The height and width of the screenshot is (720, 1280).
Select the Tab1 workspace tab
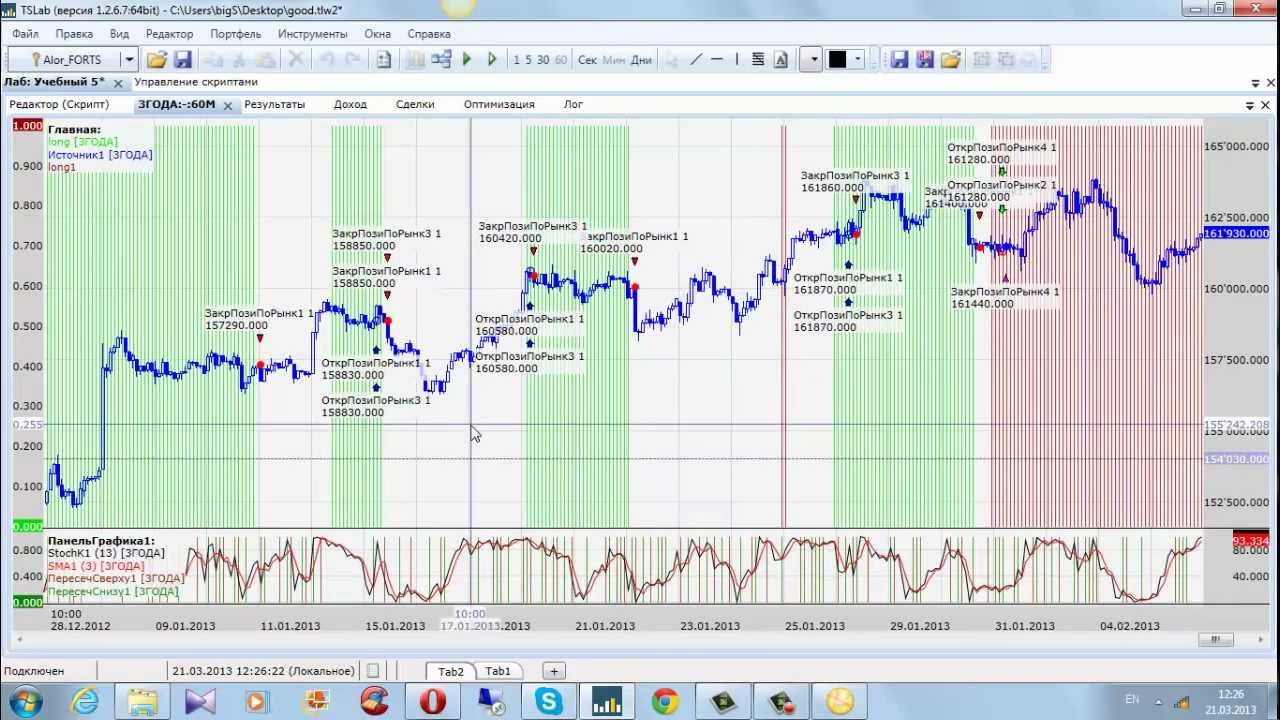coord(498,671)
